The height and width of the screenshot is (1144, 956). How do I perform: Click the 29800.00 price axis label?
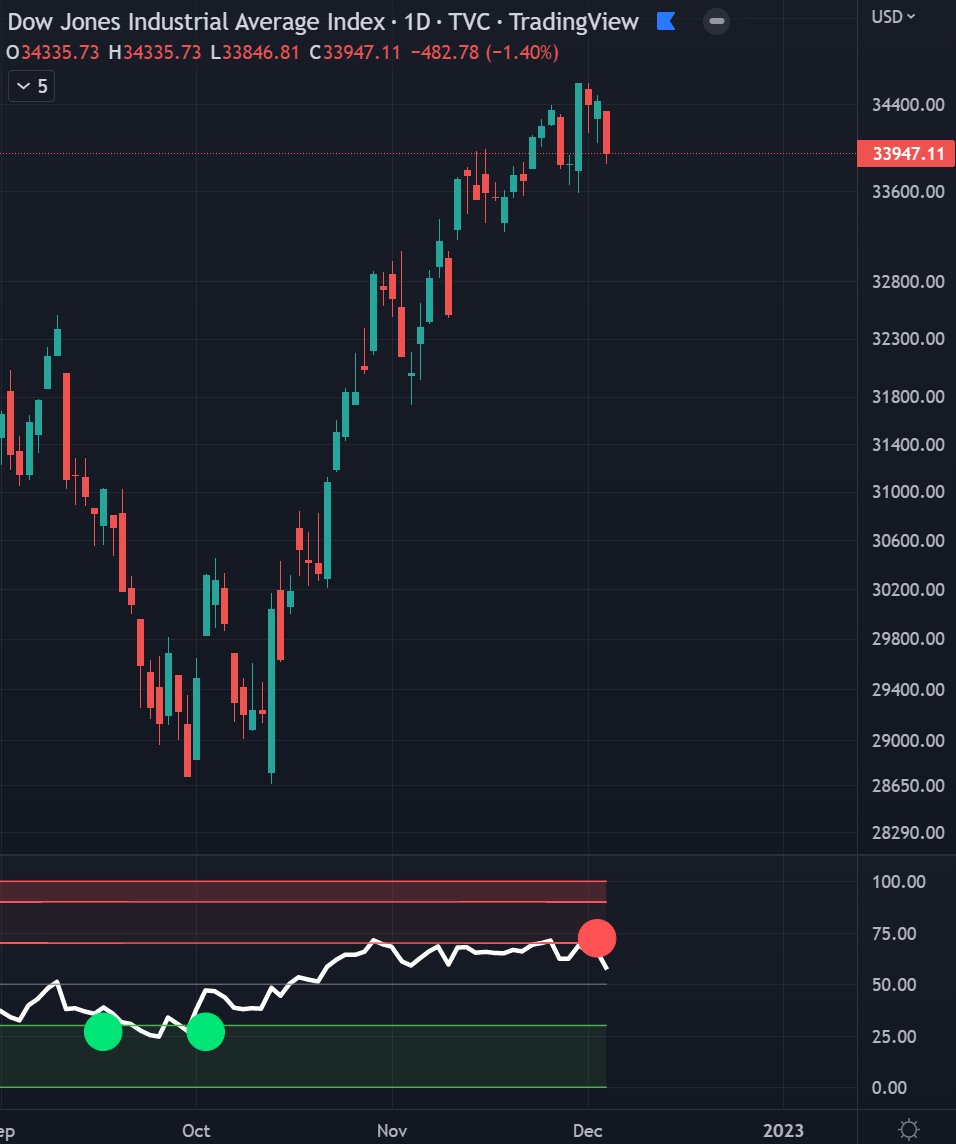click(908, 638)
